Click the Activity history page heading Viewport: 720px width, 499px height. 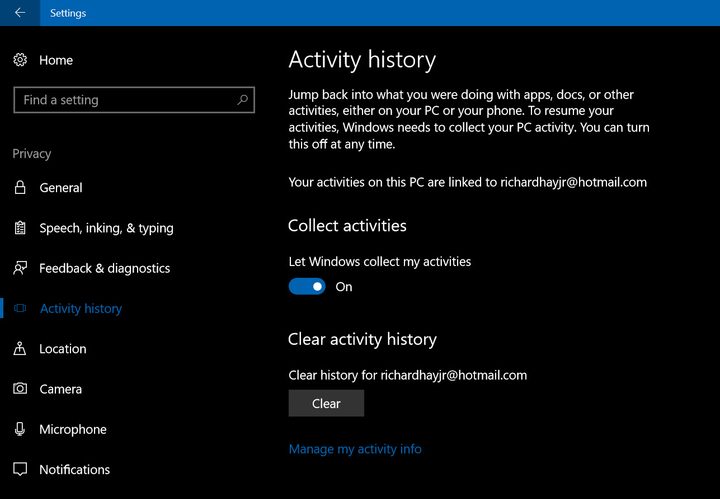(362, 60)
